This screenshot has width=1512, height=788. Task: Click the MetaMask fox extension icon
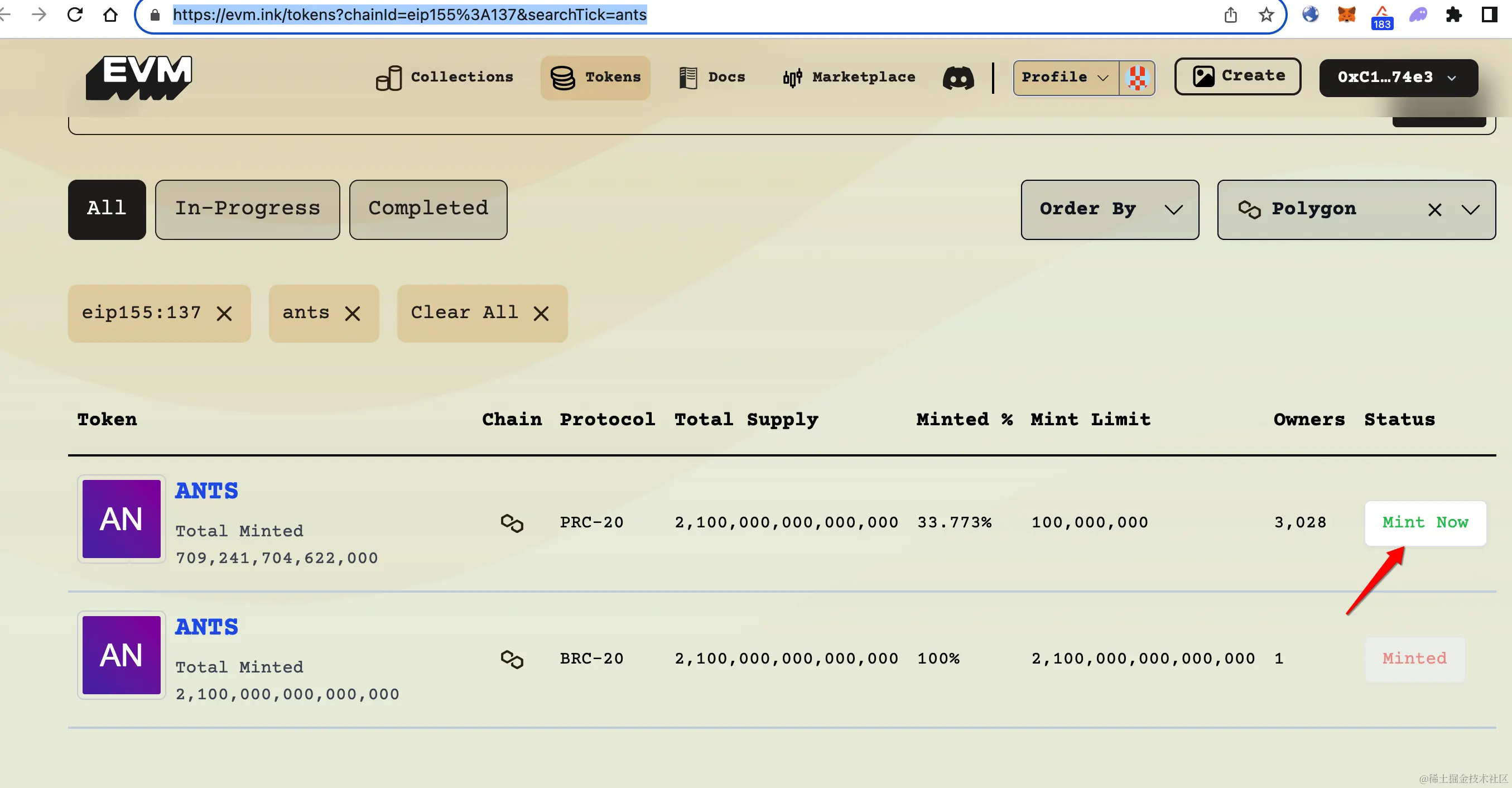(x=1346, y=15)
